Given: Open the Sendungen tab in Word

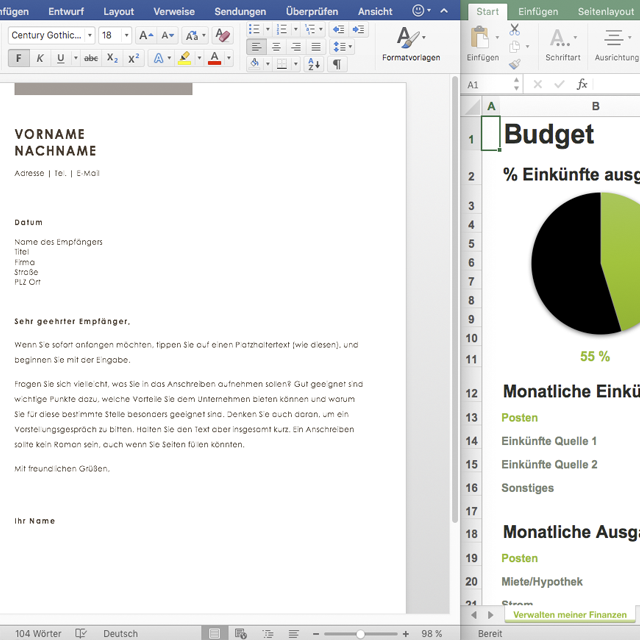Looking at the screenshot, I should click(x=240, y=11).
